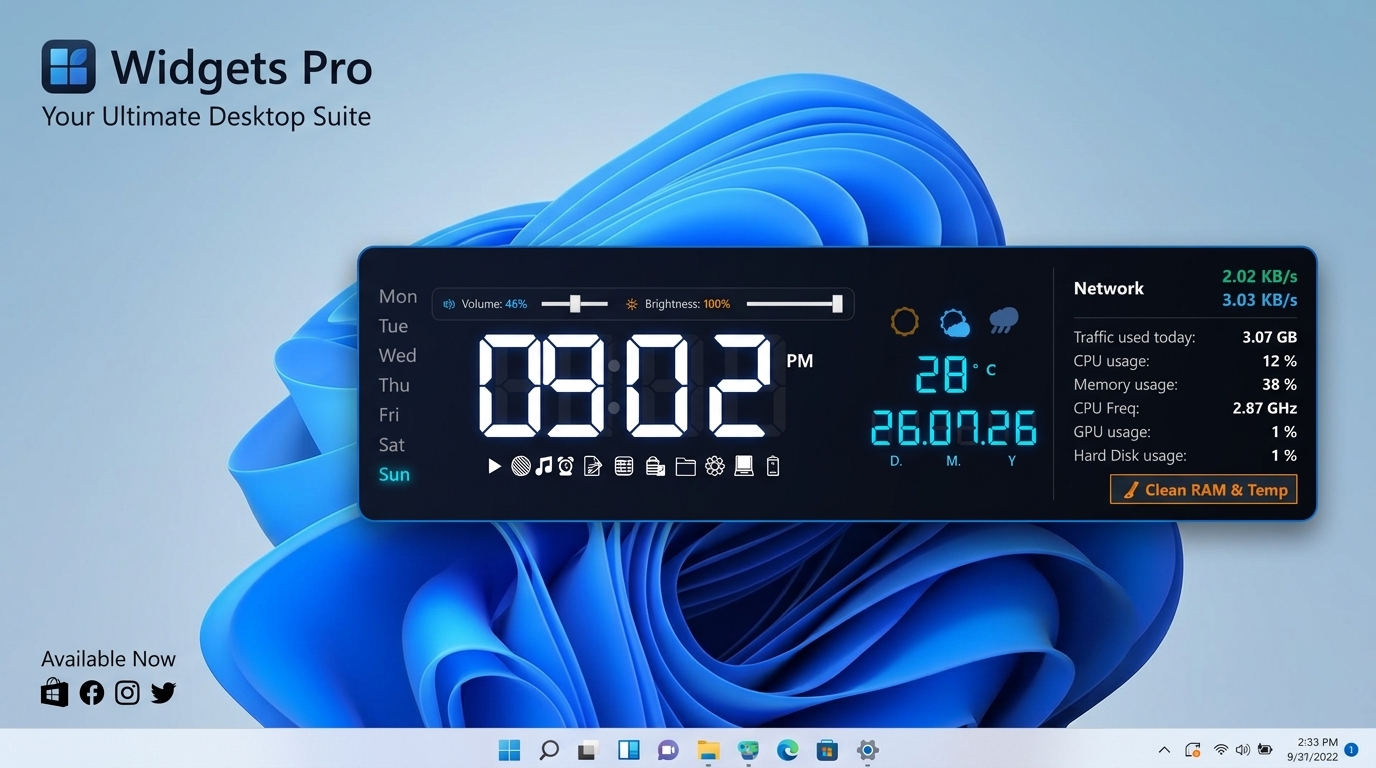Select Thu in the weekday list

point(394,385)
